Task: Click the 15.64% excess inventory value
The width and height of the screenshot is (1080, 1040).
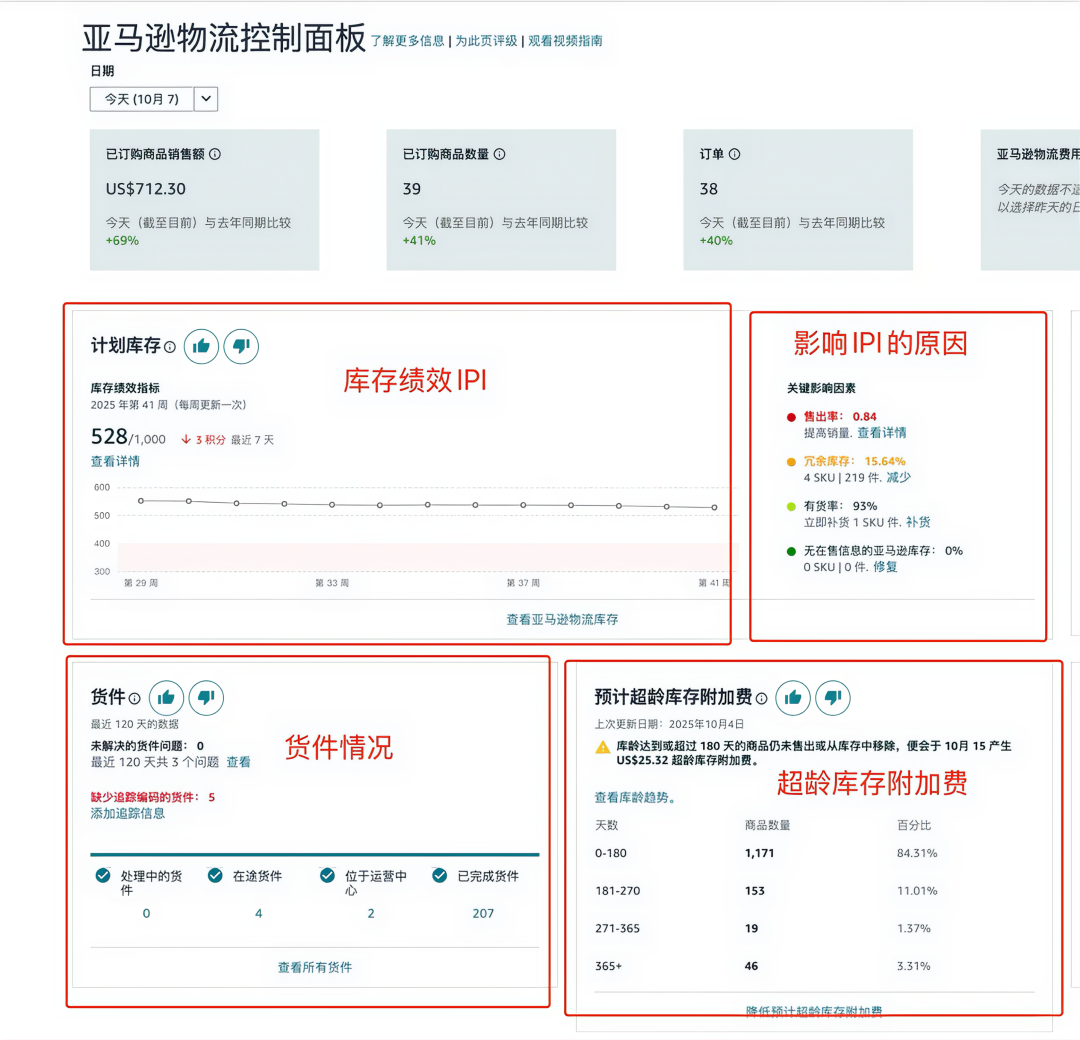Action: point(885,461)
